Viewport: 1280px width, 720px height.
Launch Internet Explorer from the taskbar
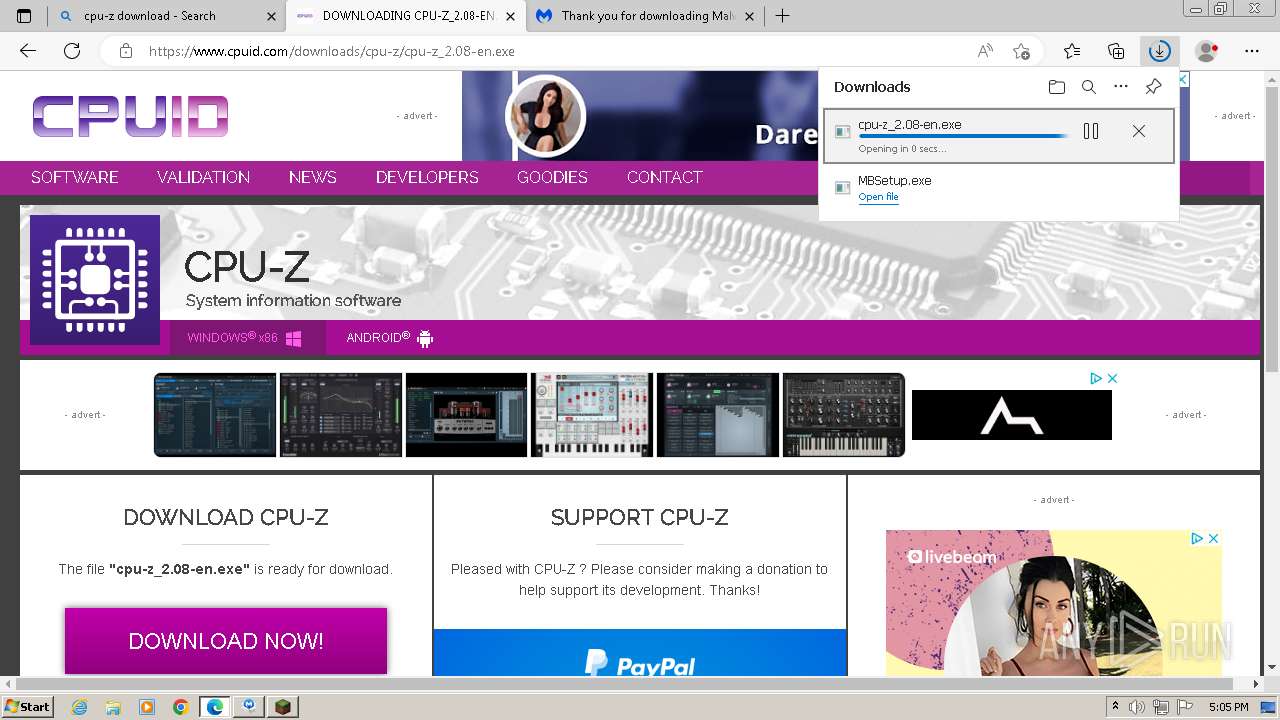click(x=79, y=707)
